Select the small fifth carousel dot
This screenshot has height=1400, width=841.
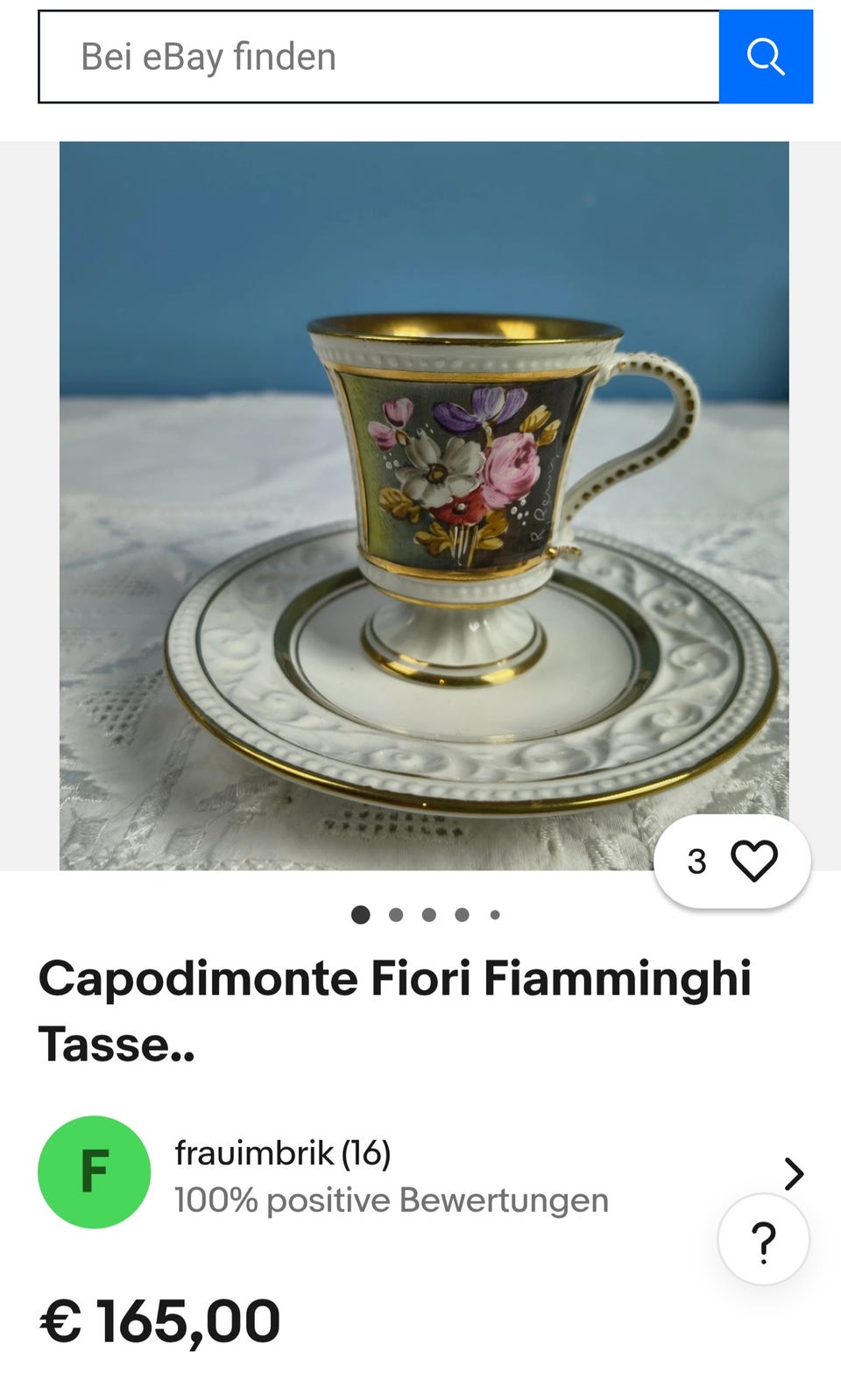[x=495, y=915]
